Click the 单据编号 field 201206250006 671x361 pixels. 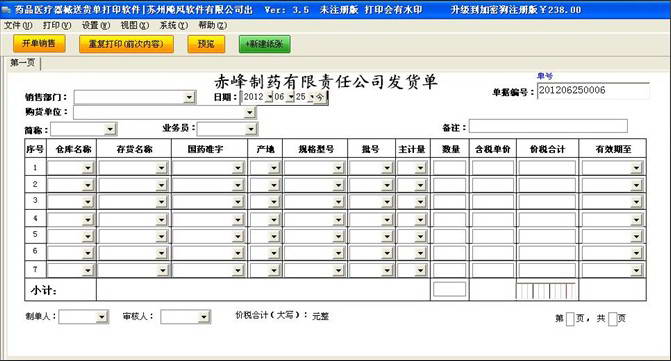593,91
